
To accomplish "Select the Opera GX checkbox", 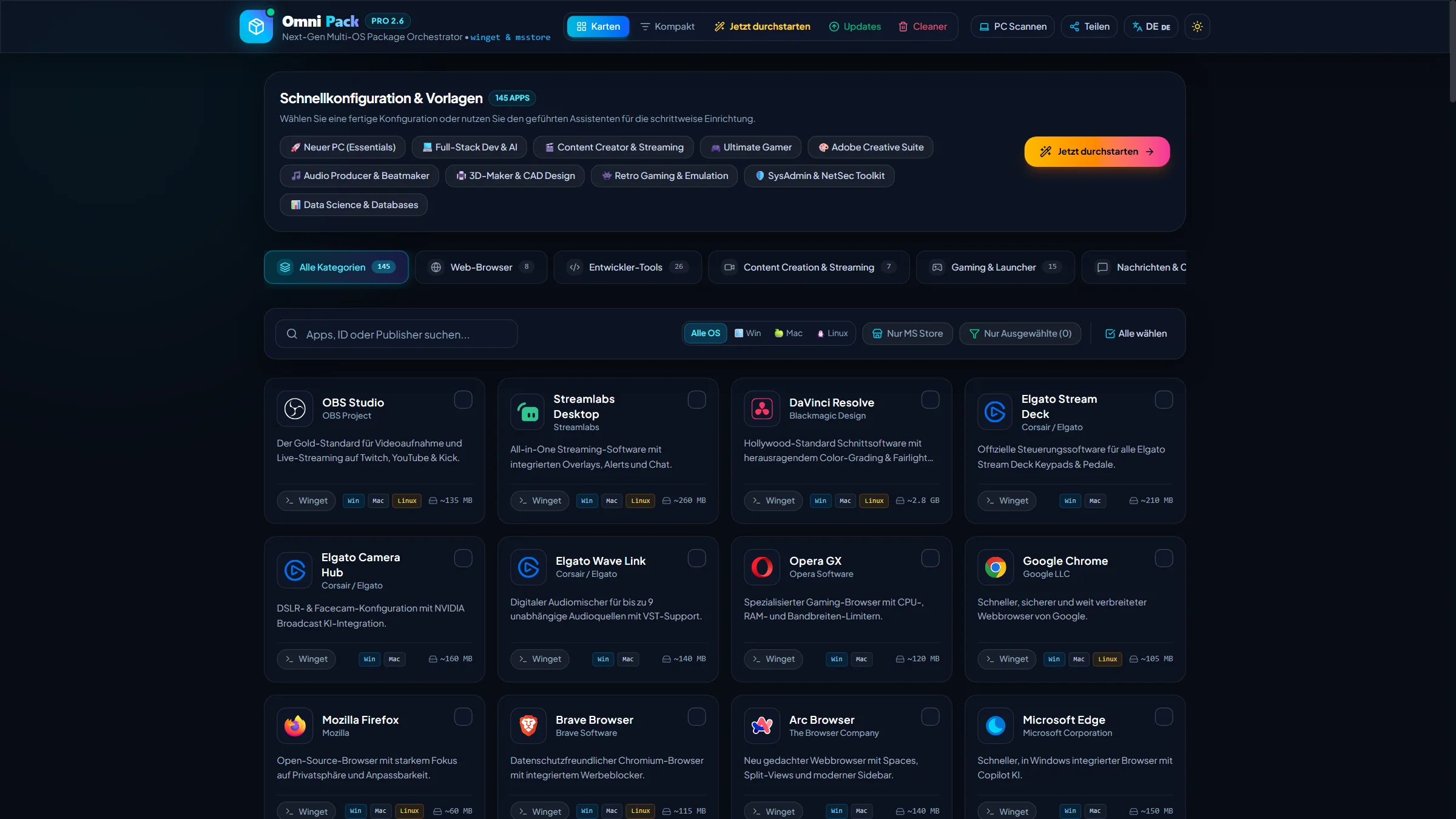I will pos(931,558).
